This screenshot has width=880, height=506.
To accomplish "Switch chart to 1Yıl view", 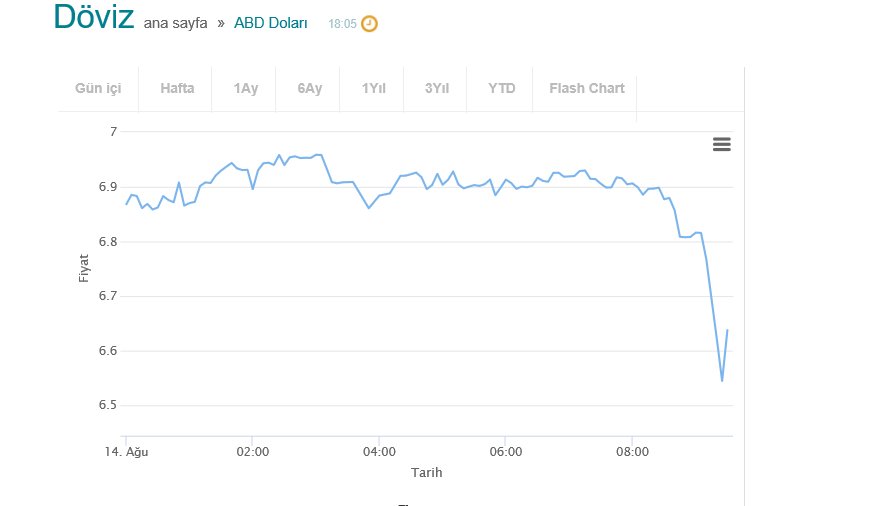I will [374, 88].
